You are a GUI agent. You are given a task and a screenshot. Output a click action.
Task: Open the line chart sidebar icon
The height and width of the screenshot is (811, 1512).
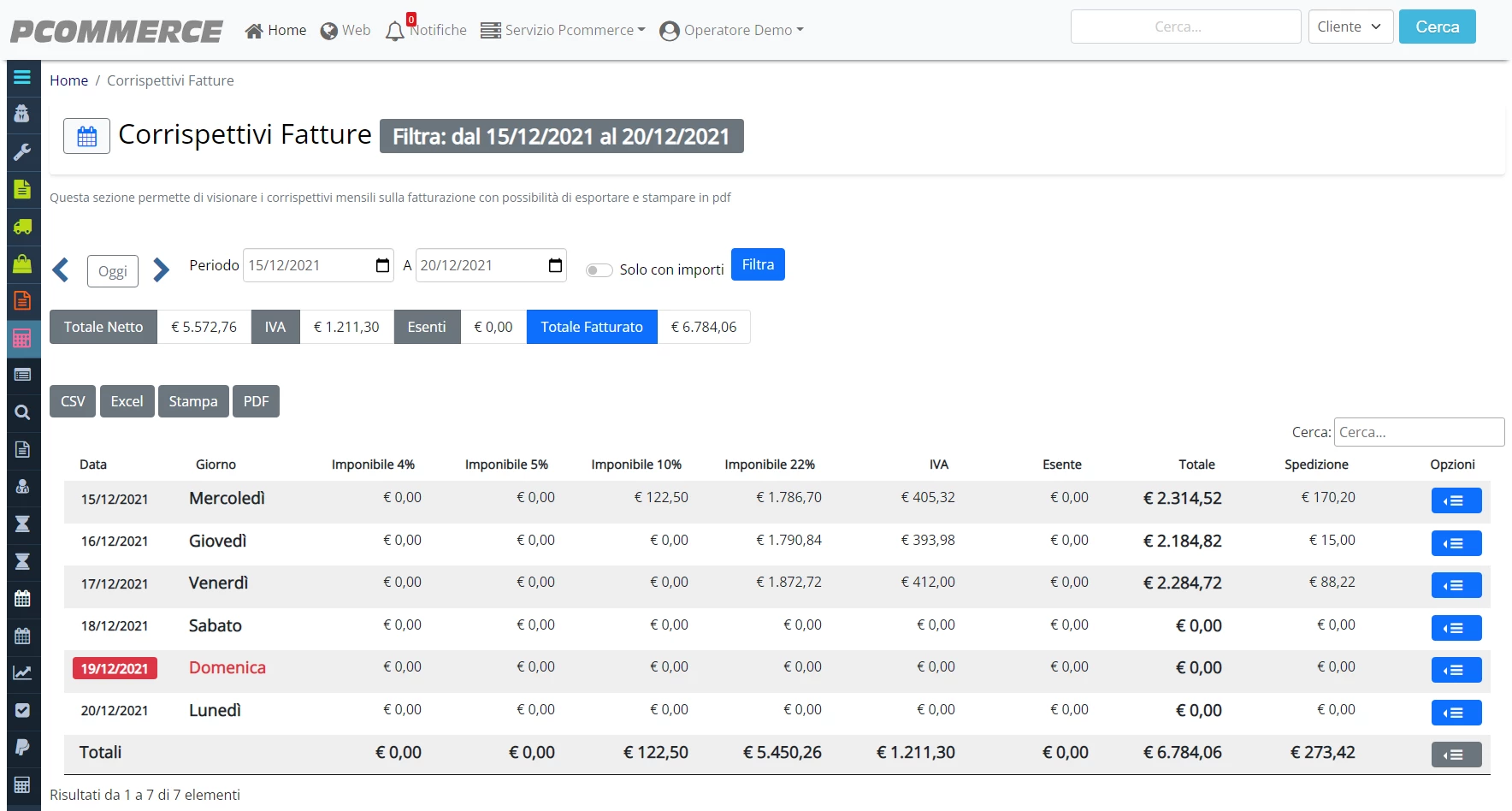[x=22, y=673]
